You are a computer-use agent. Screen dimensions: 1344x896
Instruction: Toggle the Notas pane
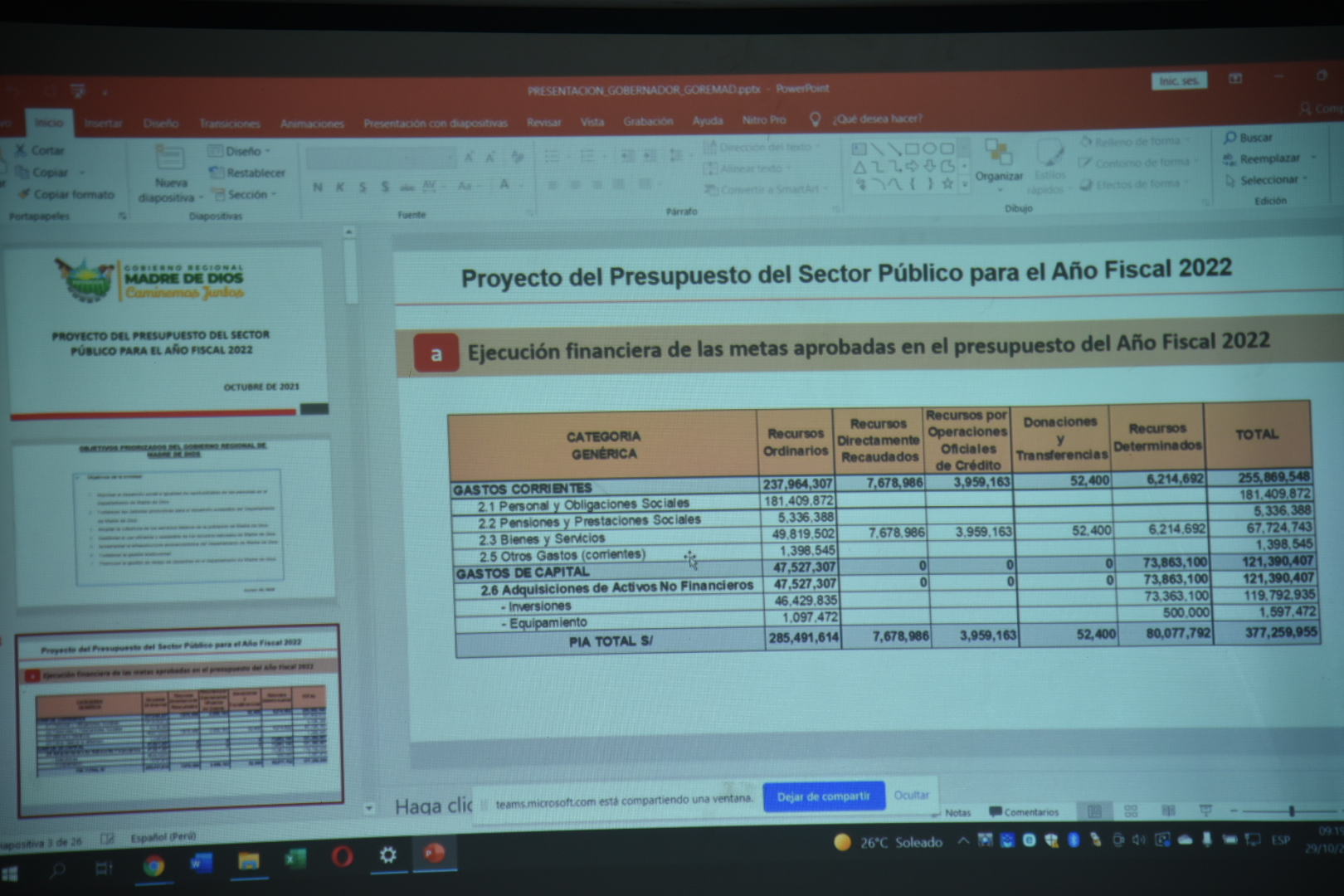952,813
